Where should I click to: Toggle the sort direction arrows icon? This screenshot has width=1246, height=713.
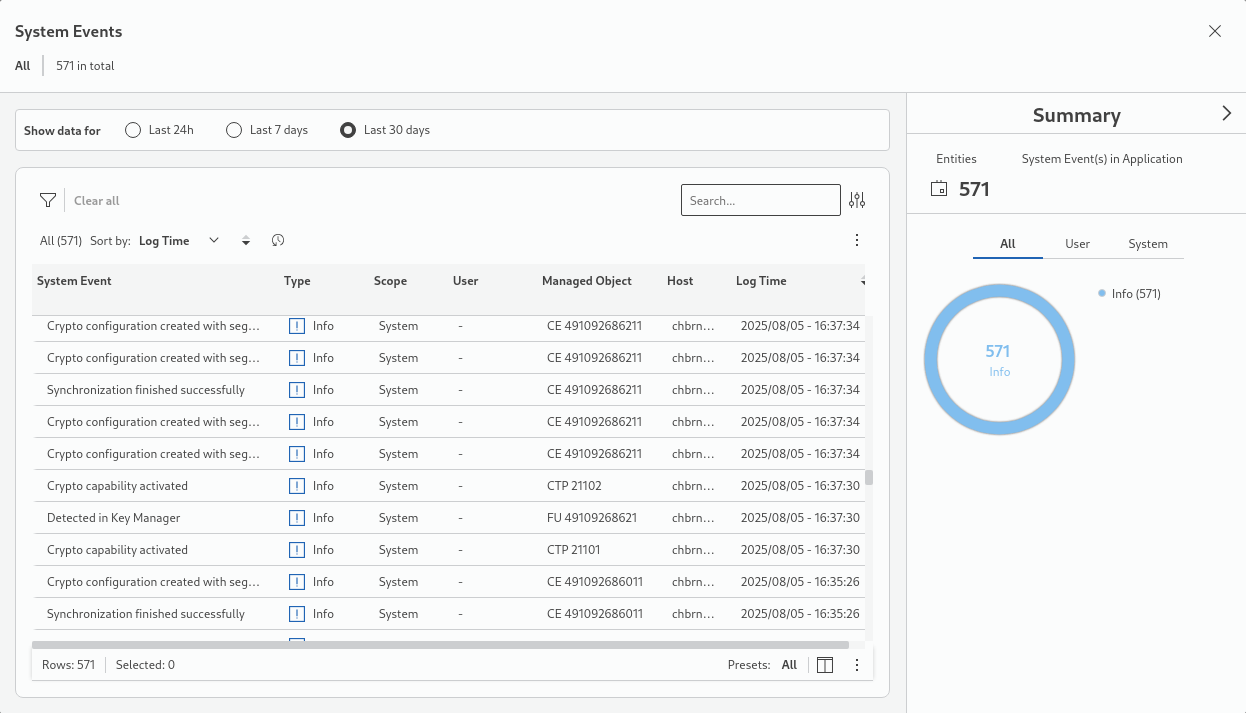point(246,241)
